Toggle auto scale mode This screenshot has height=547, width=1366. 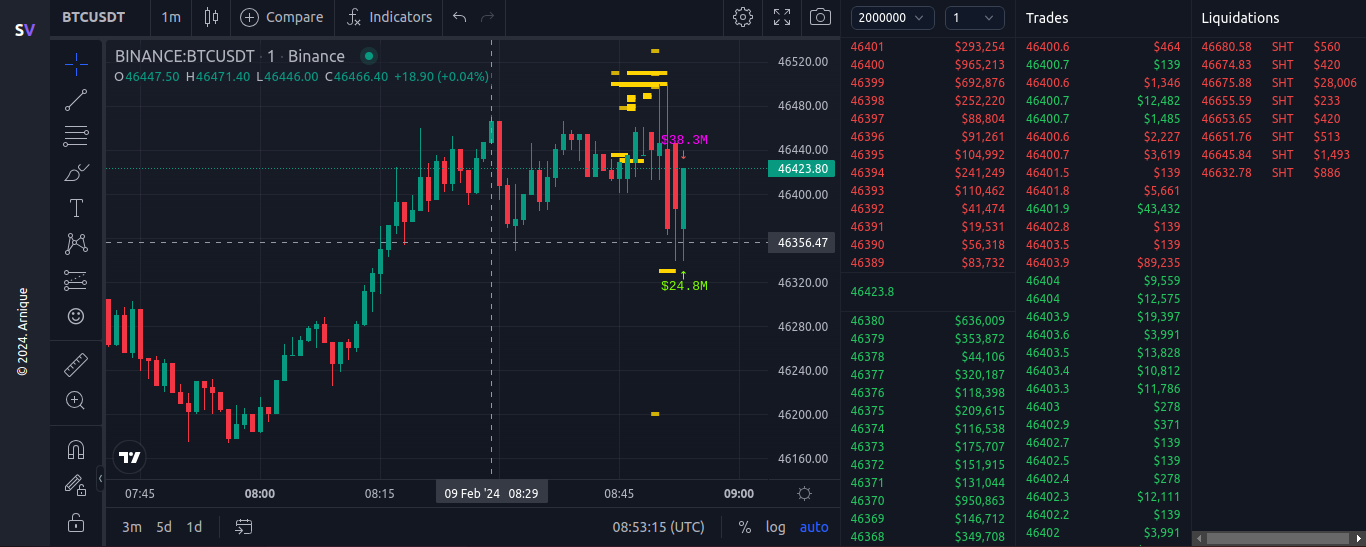(x=814, y=527)
